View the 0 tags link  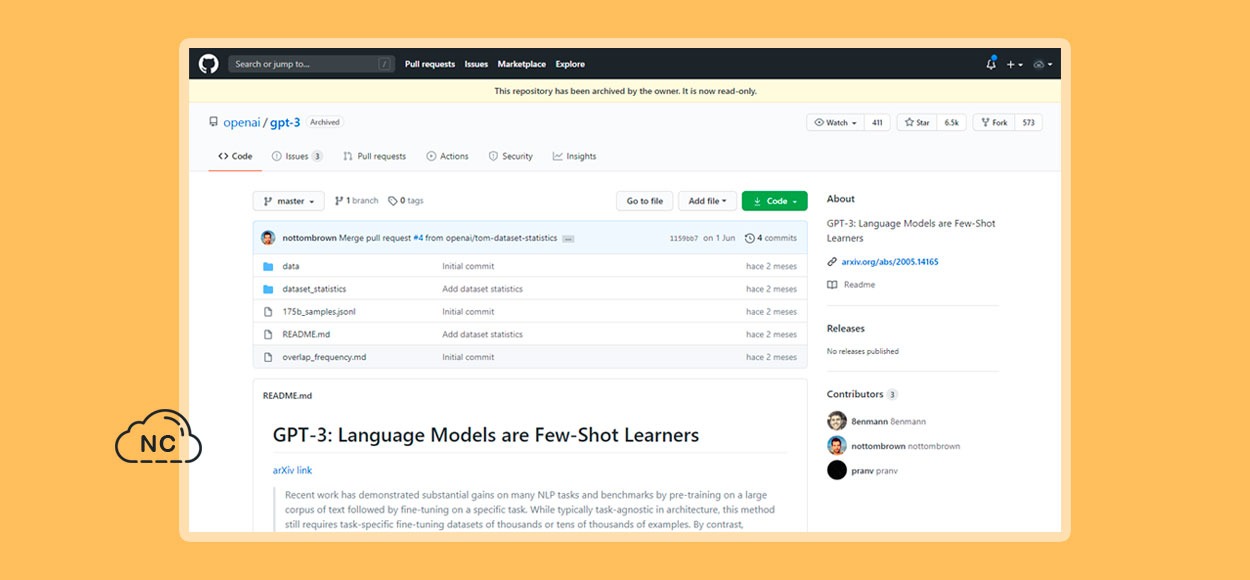(x=406, y=201)
